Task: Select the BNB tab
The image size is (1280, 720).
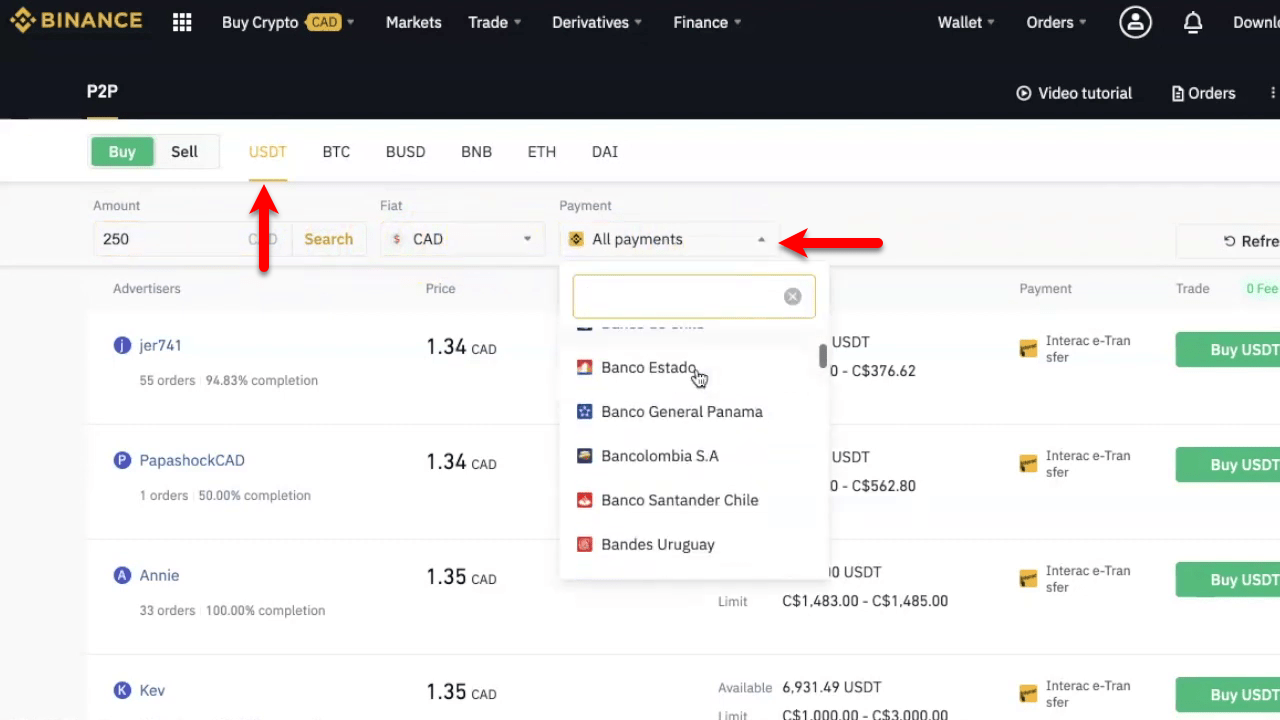Action: point(476,152)
